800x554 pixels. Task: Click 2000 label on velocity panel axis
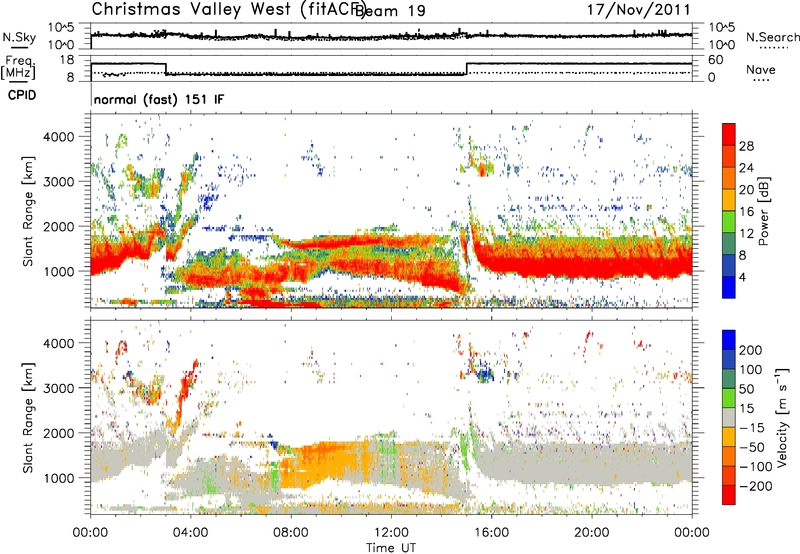pos(59,433)
